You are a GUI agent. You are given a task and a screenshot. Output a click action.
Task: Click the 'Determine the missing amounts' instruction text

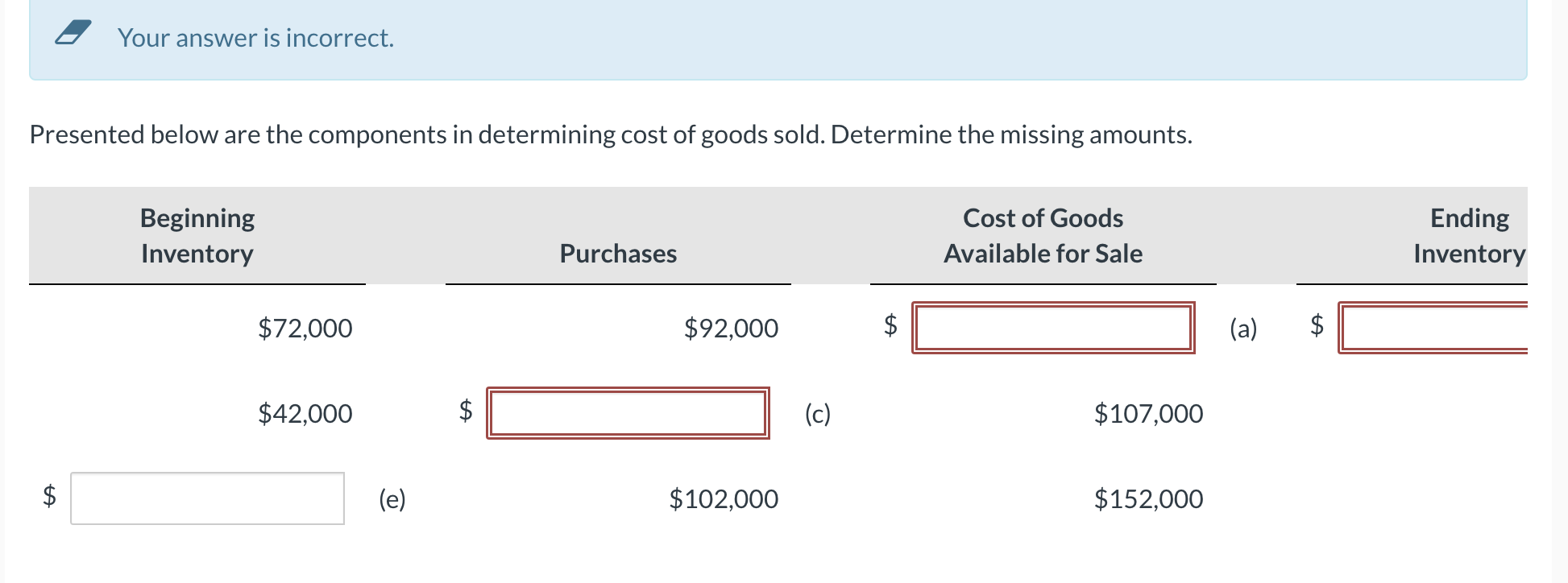1011,134
